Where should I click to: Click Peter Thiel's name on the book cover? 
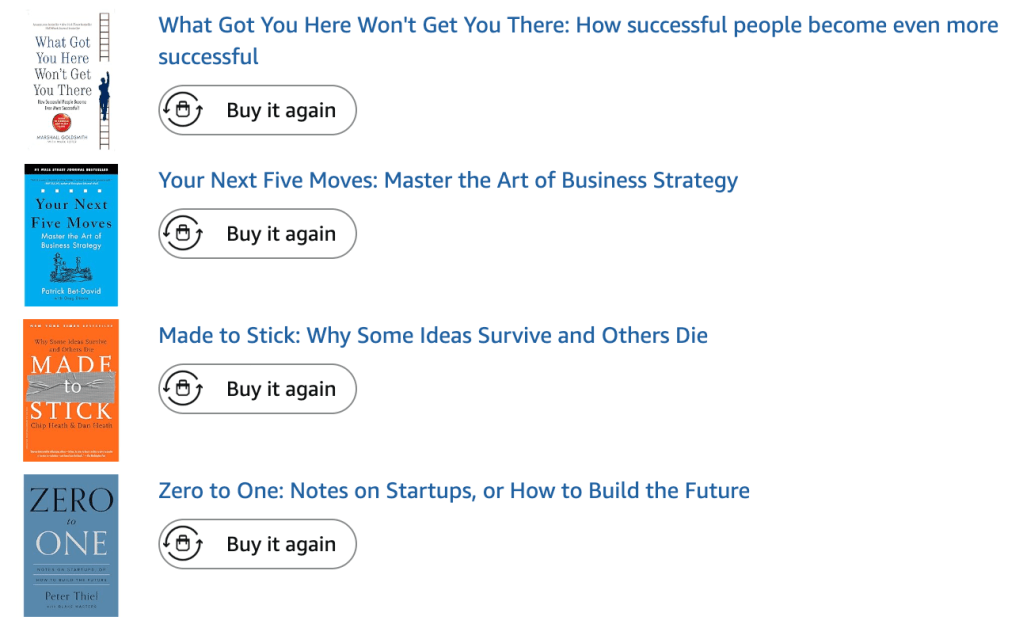click(71, 596)
